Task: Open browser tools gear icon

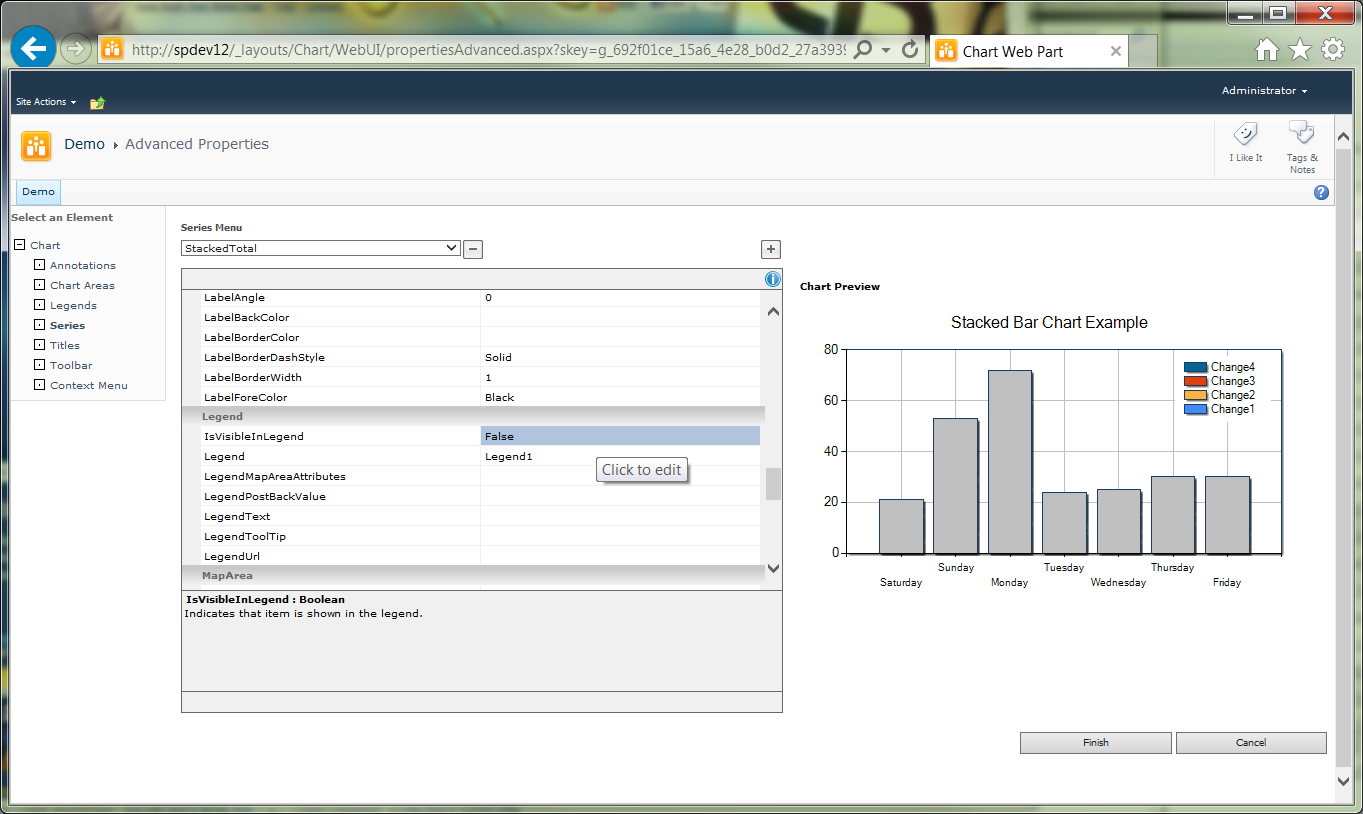Action: 1333,50
